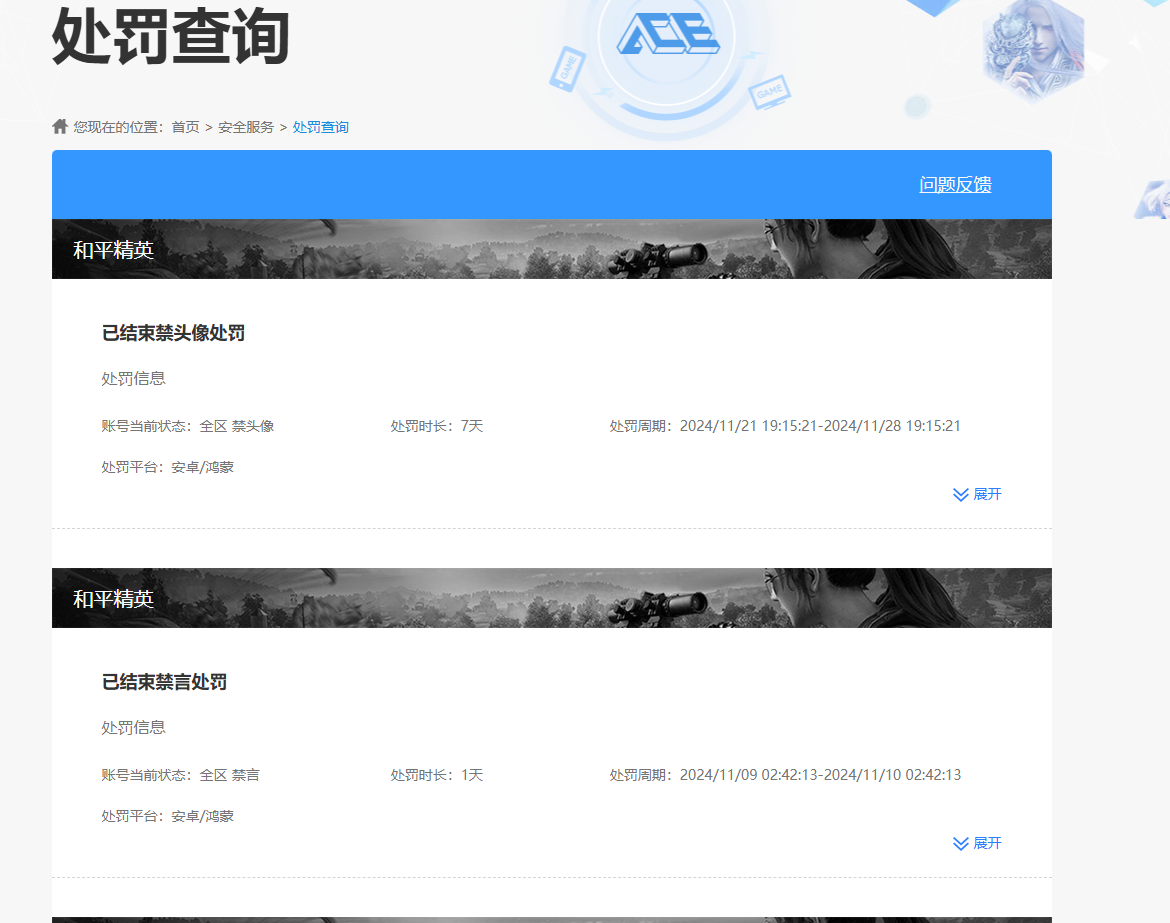Click the hexagon character portrait at top right
This screenshot has height=923, width=1170.
(x=1032, y=48)
